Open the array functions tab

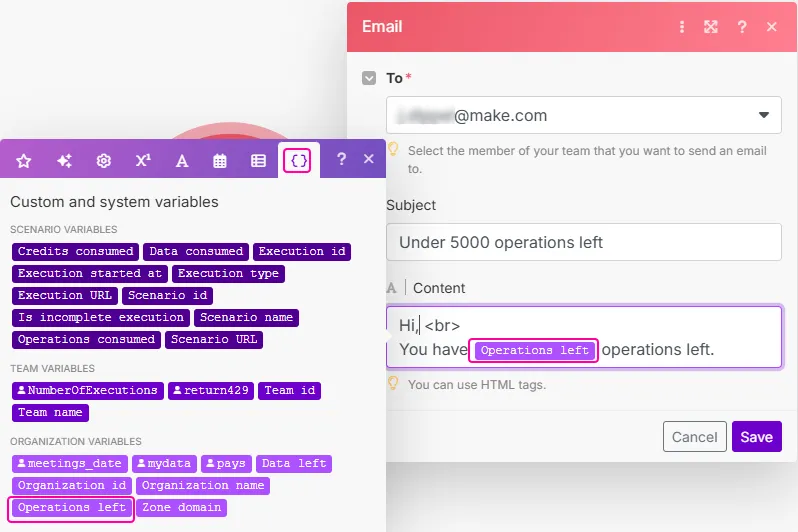[258, 160]
